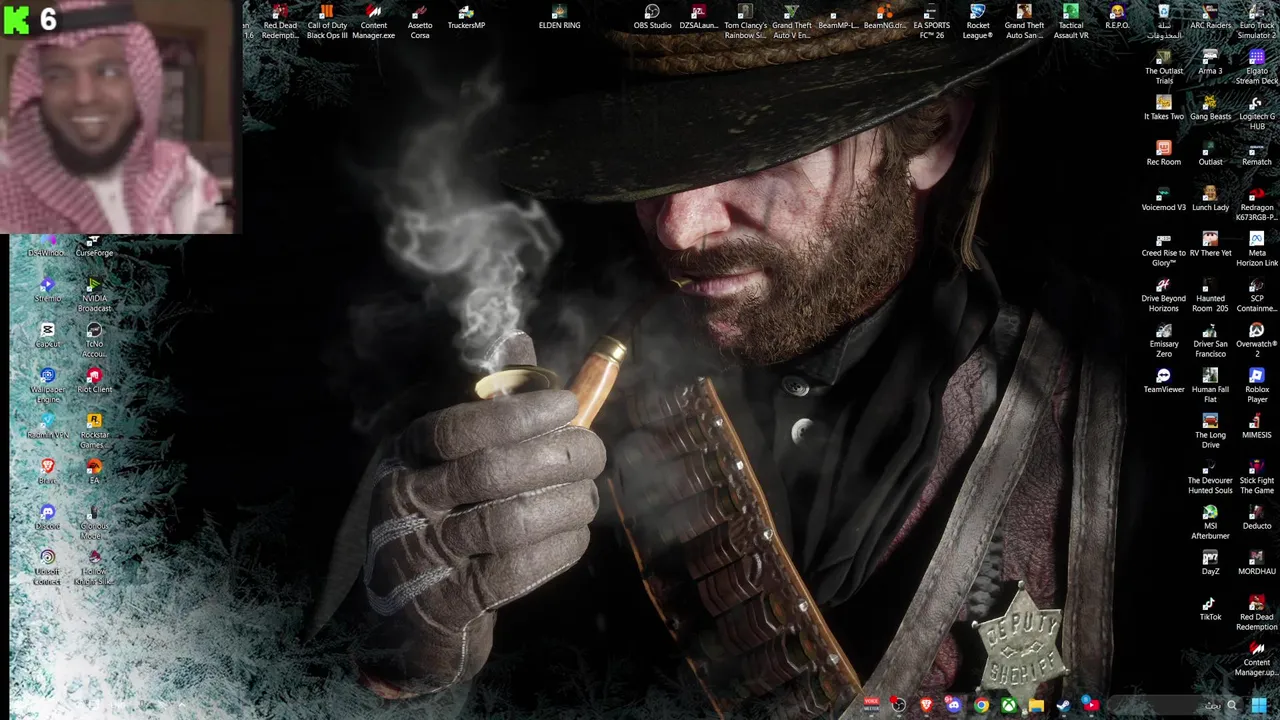
Task: Select the Euro Truck Simulator 2 icon
Action: click(x=1257, y=22)
